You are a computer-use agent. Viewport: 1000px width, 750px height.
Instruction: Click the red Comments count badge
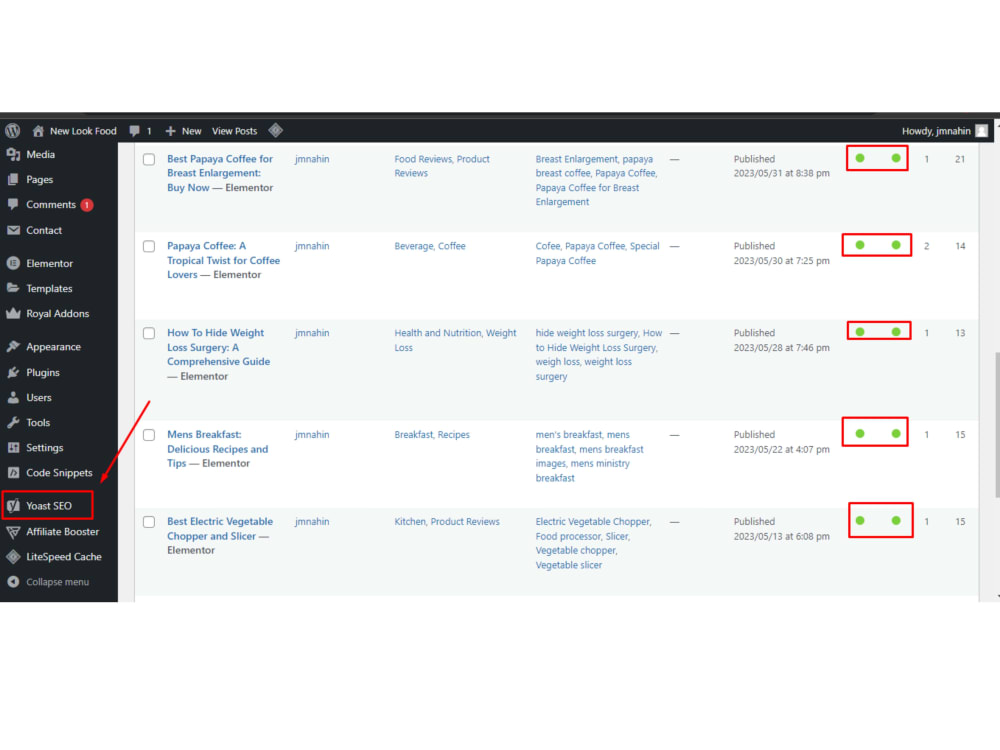(x=87, y=205)
